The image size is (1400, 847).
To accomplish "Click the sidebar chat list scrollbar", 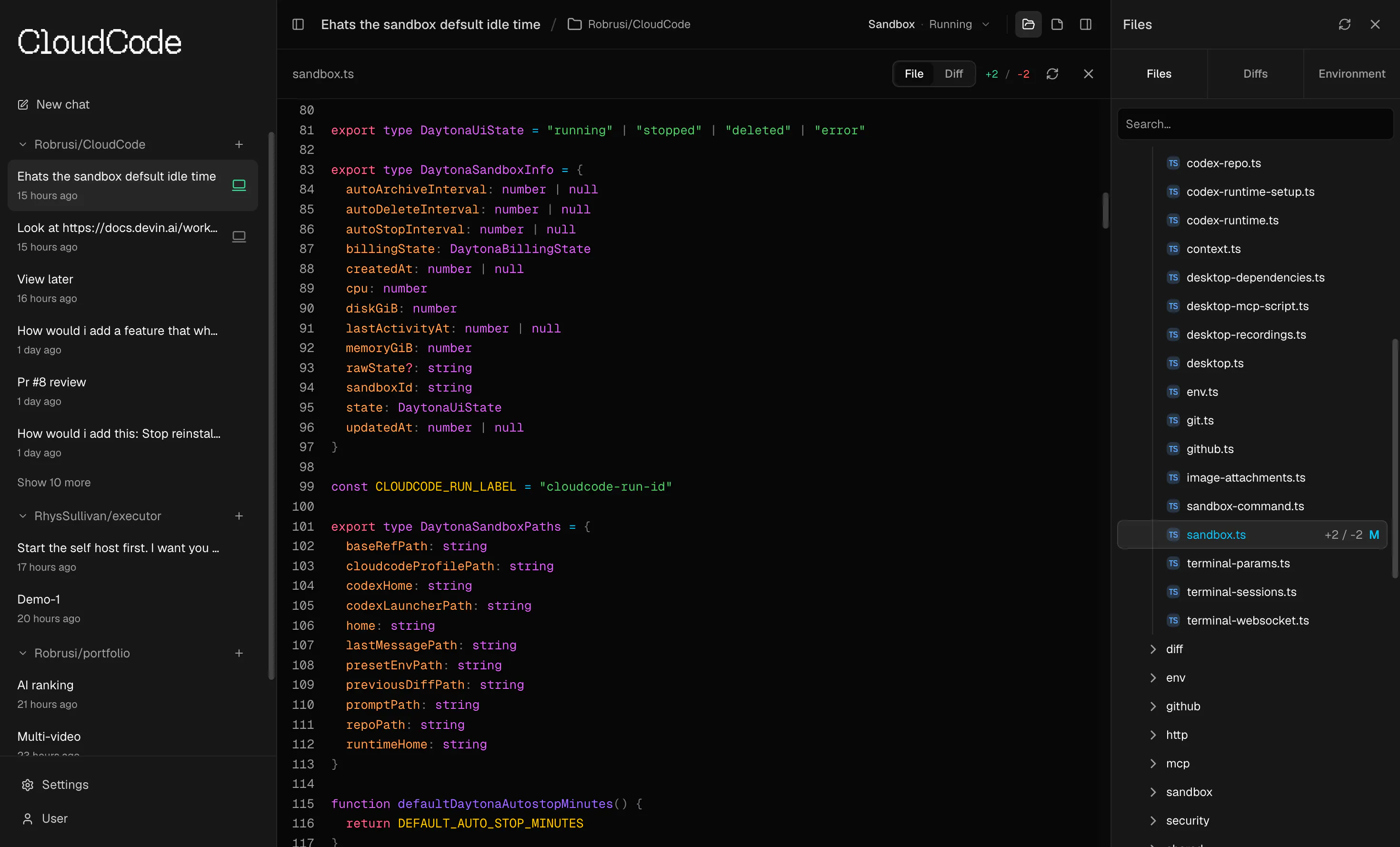I will pyautogui.click(x=271, y=406).
